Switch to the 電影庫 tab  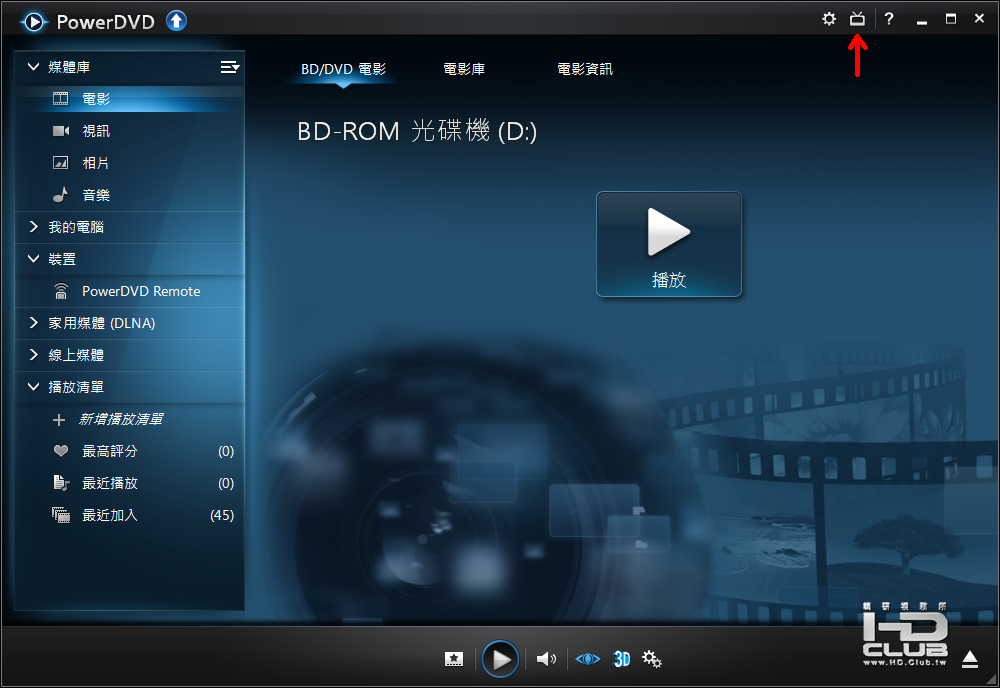[464, 69]
